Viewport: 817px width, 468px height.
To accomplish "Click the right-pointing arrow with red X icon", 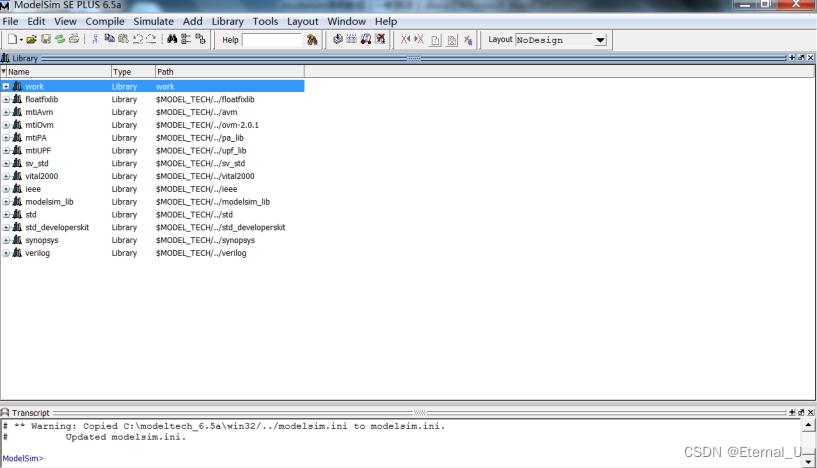I will click(x=418, y=39).
